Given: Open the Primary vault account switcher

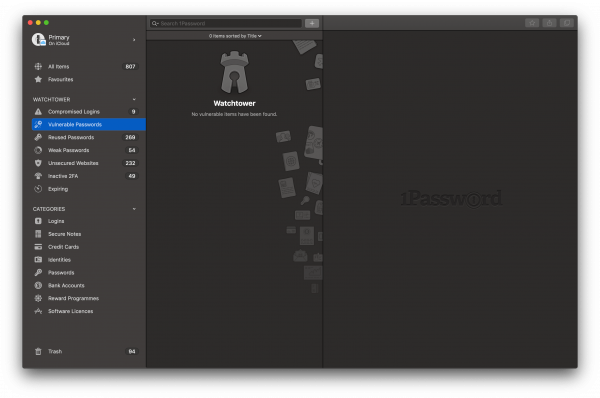Looking at the screenshot, I should pyautogui.click(x=84, y=40).
